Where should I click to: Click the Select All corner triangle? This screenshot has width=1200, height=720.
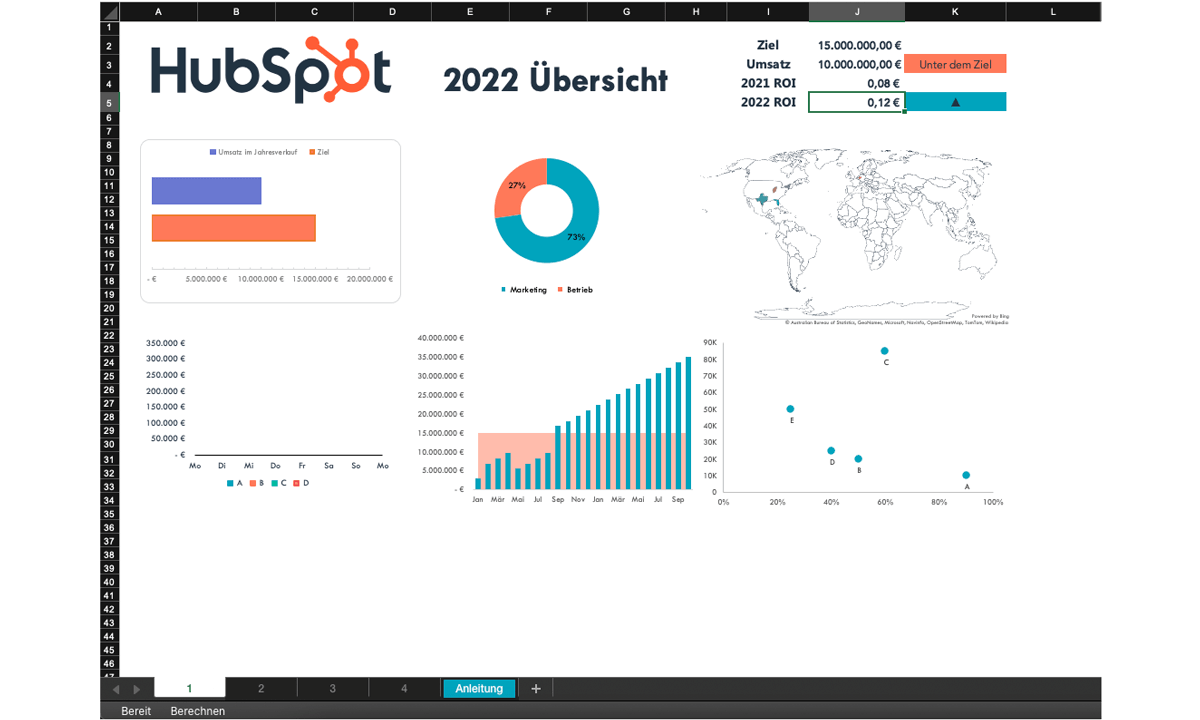tap(109, 11)
